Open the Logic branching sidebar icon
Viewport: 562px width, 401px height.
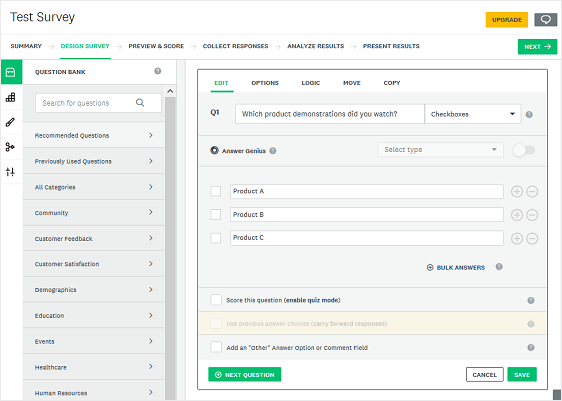pos(10,147)
